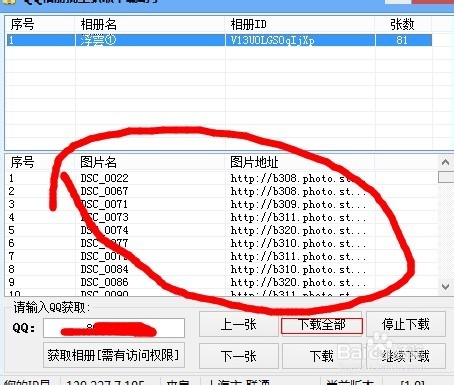Select image row DSC_0084
This screenshot has width=454, height=385.
coord(221,269)
